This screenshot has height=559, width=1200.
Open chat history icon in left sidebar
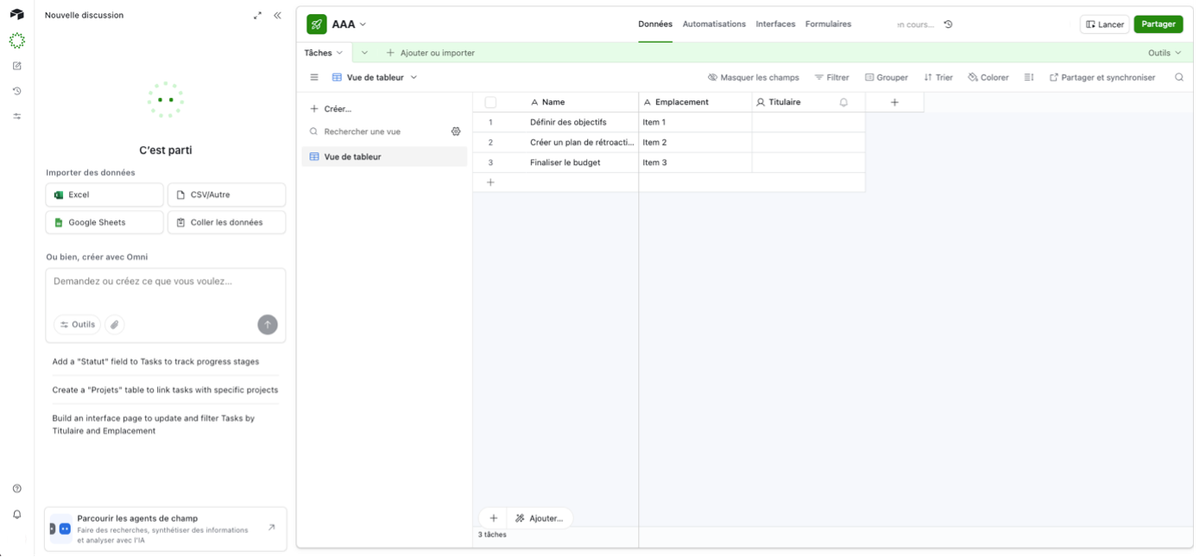[x=17, y=91]
